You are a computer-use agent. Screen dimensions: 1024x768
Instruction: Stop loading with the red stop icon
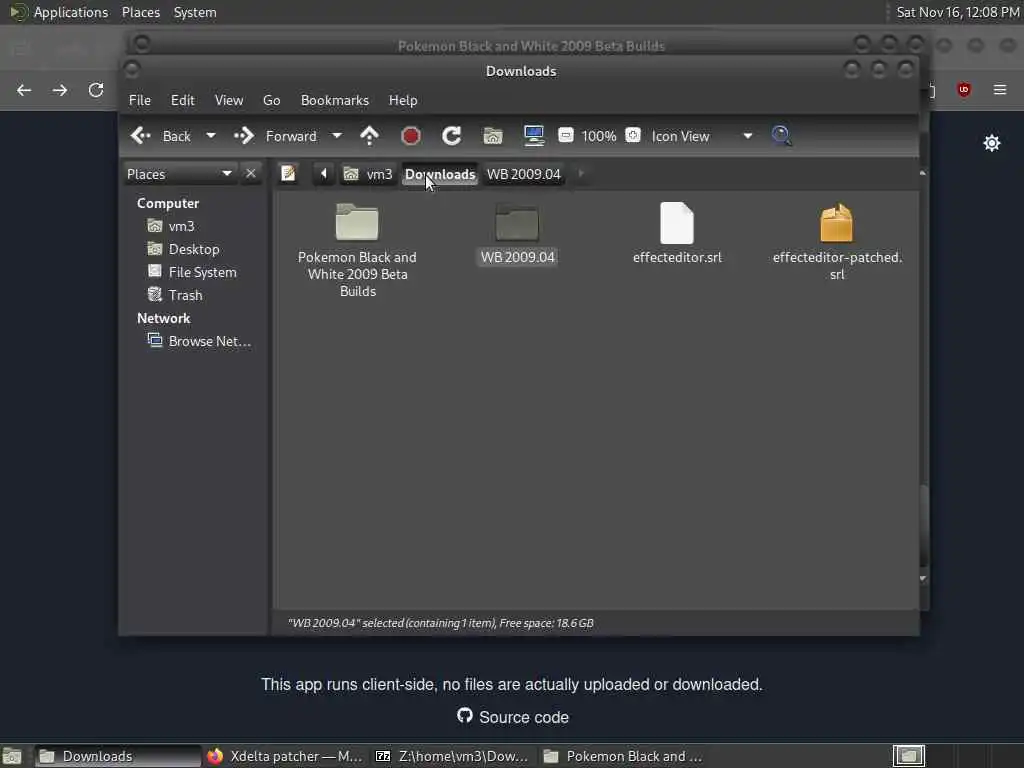click(x=411, y=136)
